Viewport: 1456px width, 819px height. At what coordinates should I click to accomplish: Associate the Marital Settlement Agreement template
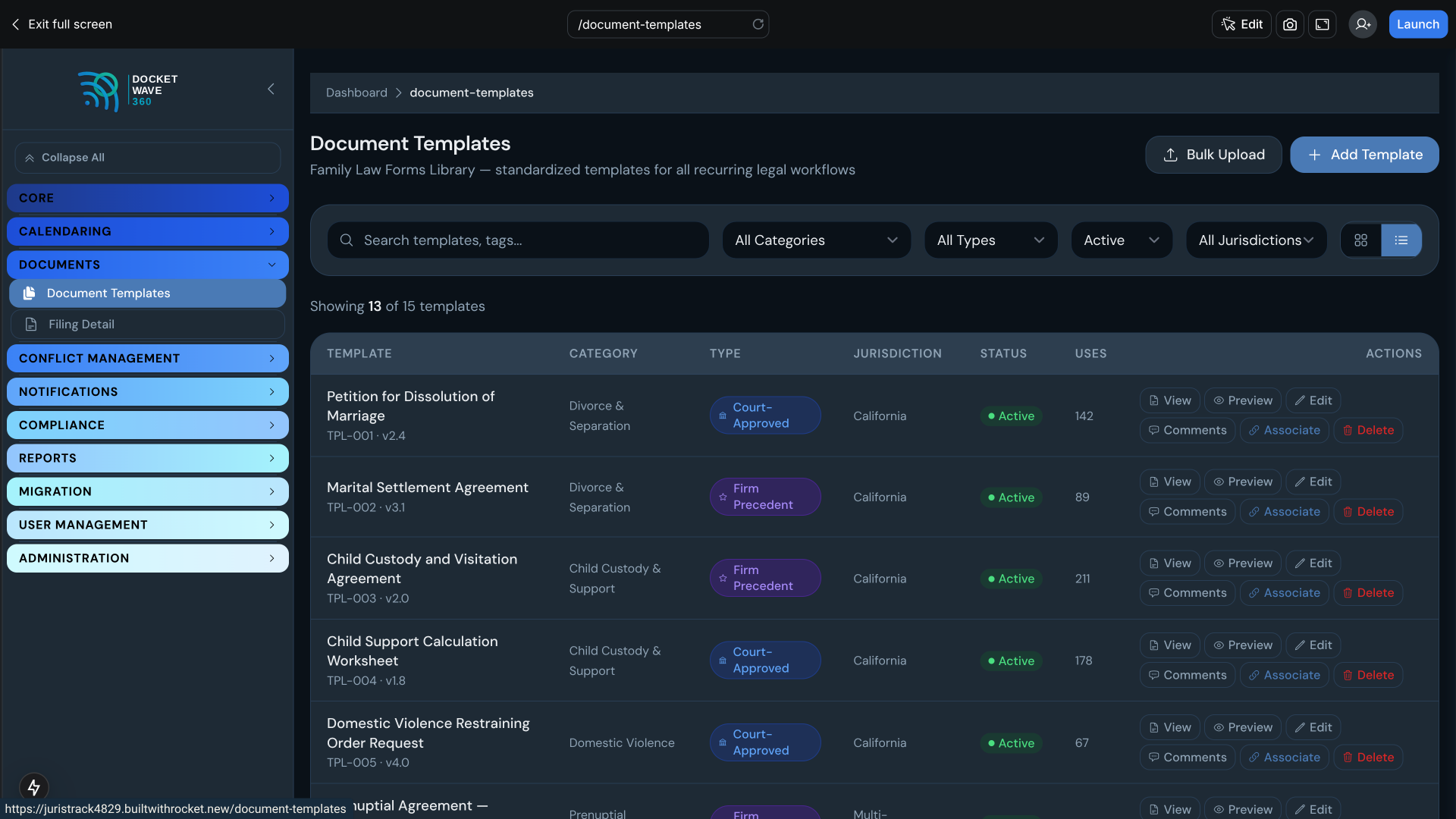[1284, 512]
